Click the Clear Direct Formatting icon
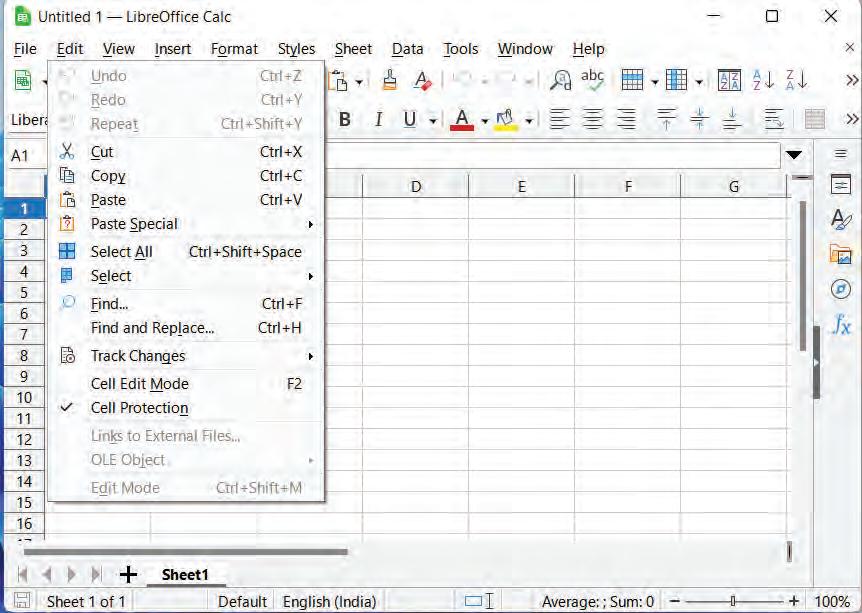862x613 pixels. (x=422, y=80)
